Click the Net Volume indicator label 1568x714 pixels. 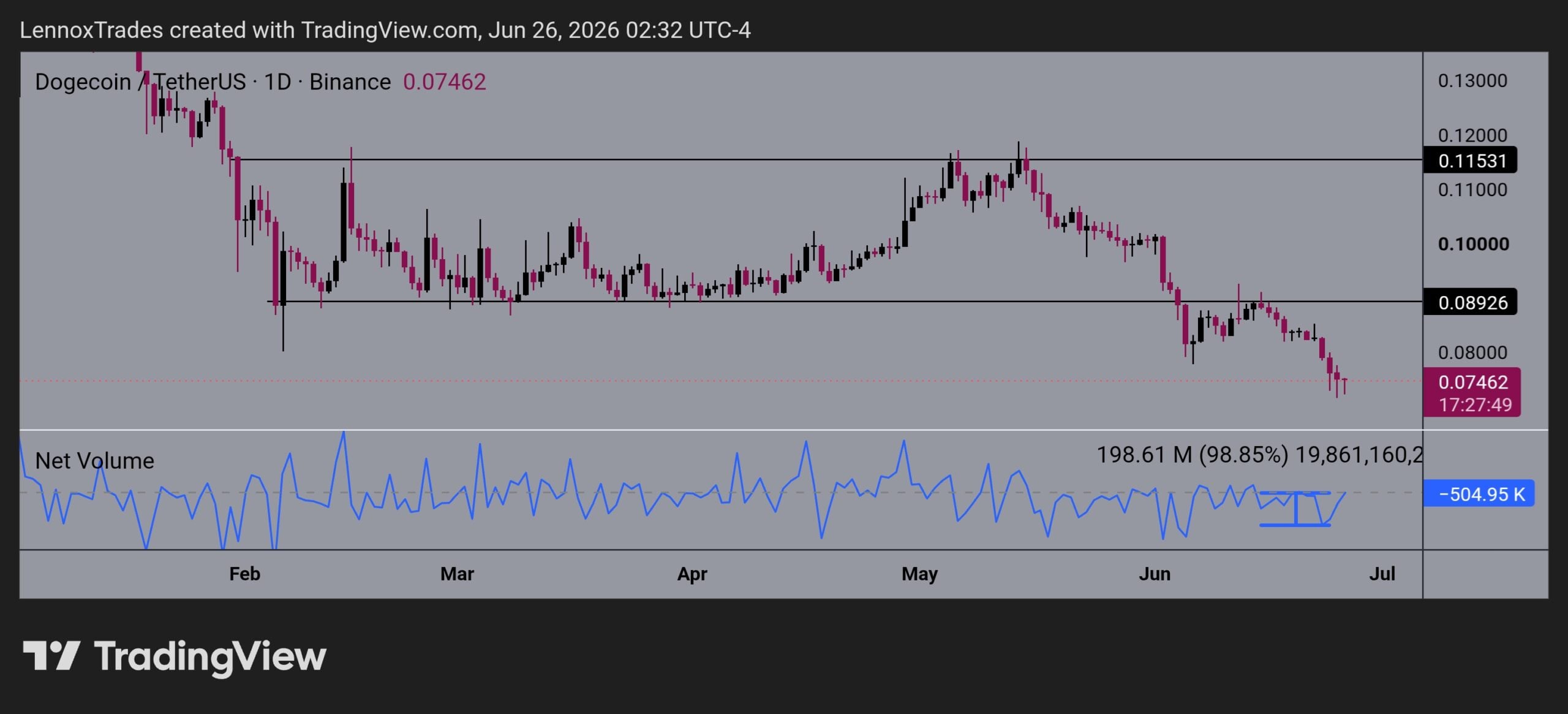[95, 460]
